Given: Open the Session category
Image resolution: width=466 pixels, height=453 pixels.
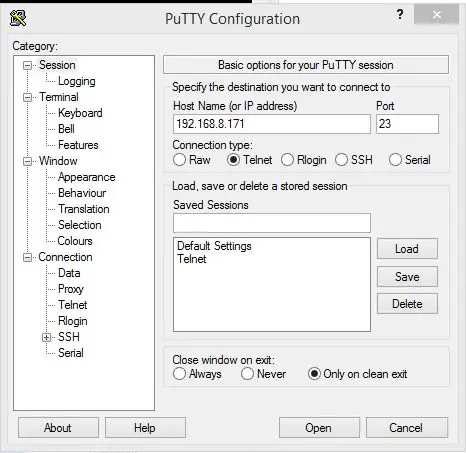Looking at the screenshot, I should click(x=57, y=65).
